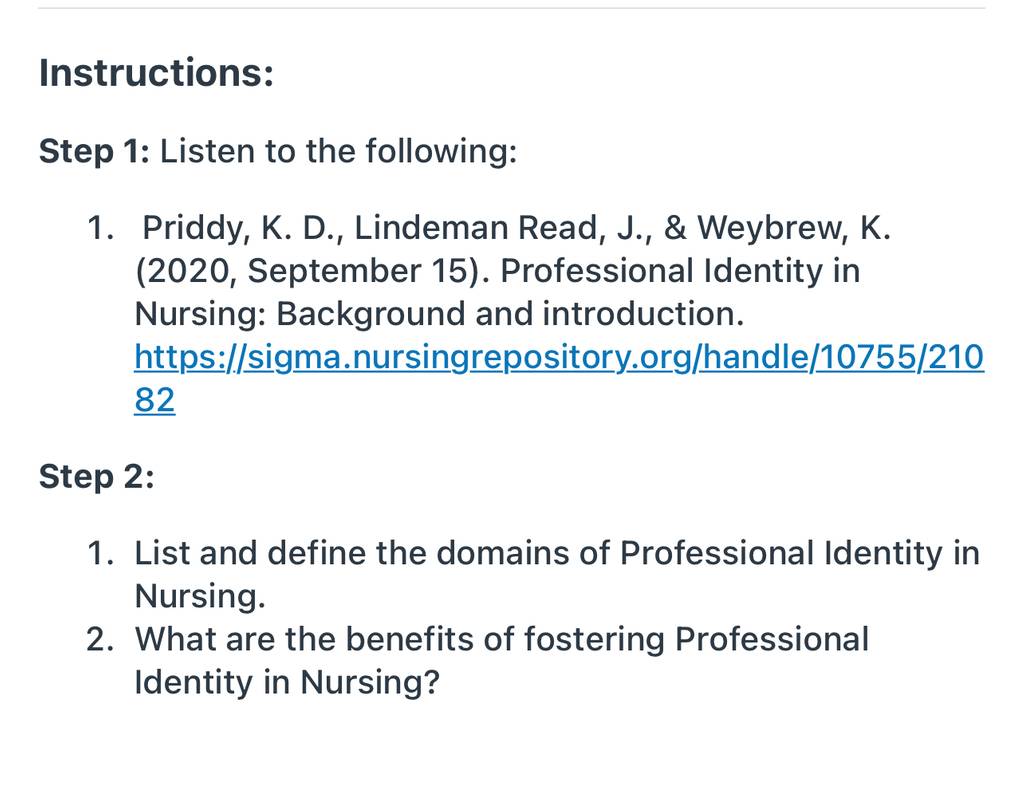Viewport: 1024px width, 794px height.
Task: Click list number "1." before Priddy citation
Action: tap(101, 228)
